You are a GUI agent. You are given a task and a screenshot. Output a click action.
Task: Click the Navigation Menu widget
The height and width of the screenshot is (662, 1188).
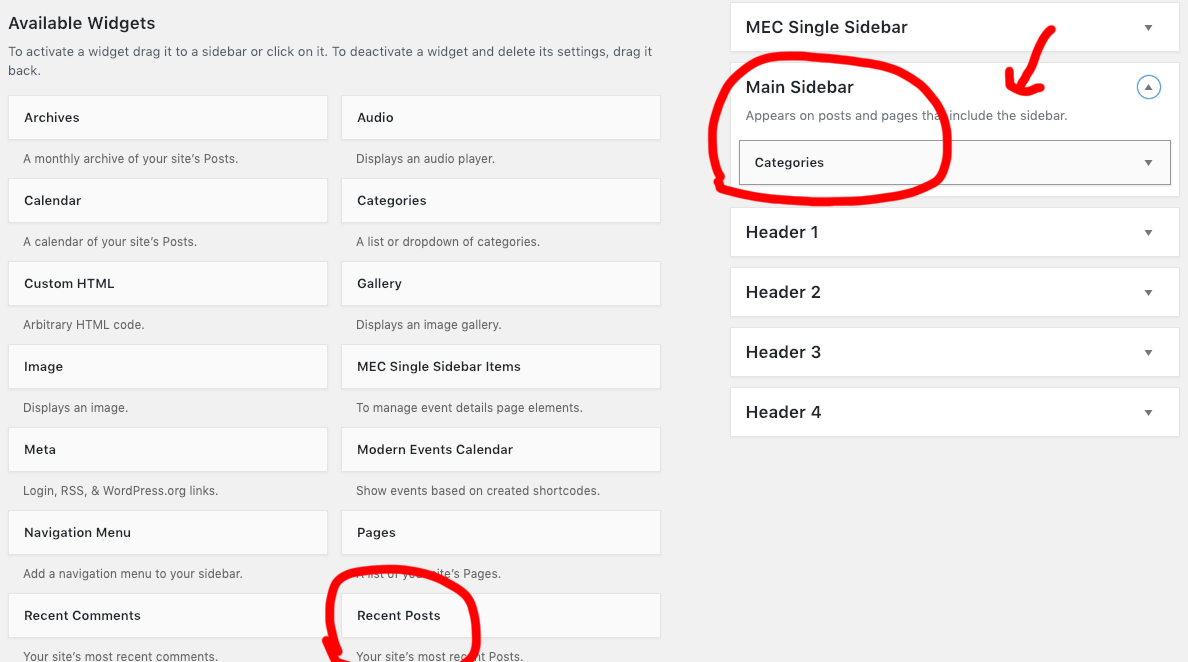(x=167, y=533)
